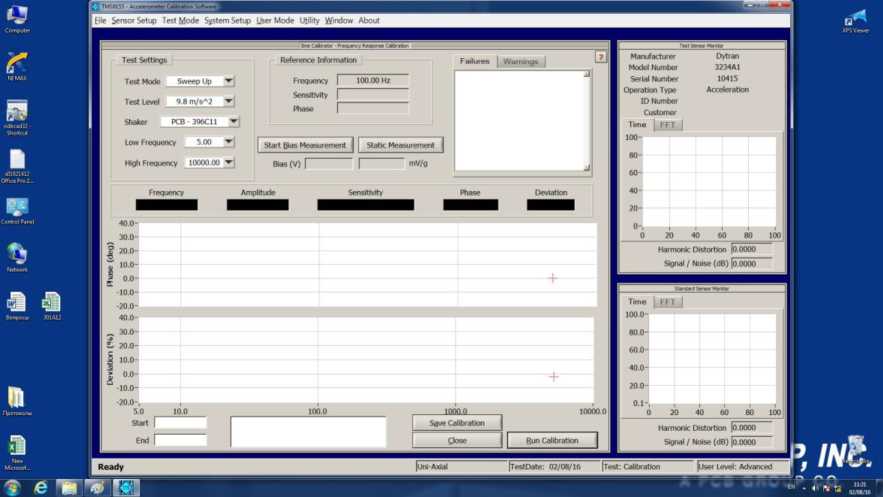Expand the Shaker selection dropdown
Screen dimensions: 883x497
pyautogui.click(x=233, y=122)
